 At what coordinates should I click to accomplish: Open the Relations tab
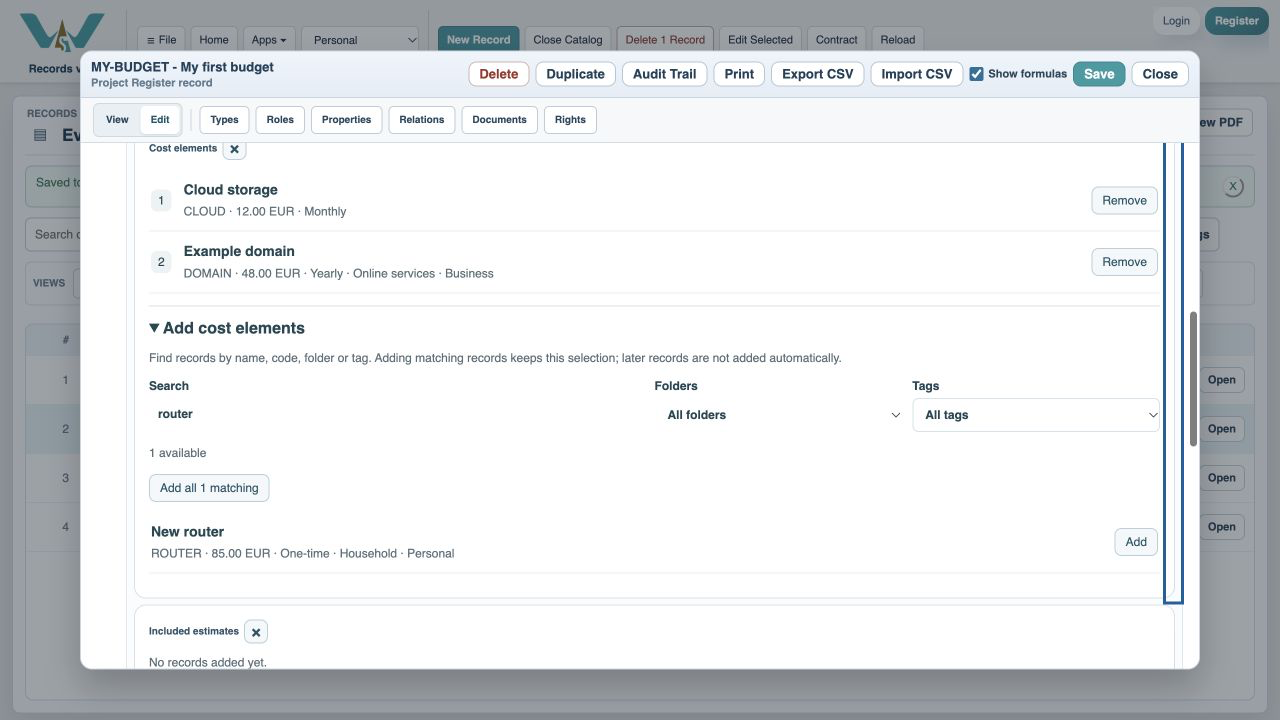pyautogui.click(x=422, y=120)
